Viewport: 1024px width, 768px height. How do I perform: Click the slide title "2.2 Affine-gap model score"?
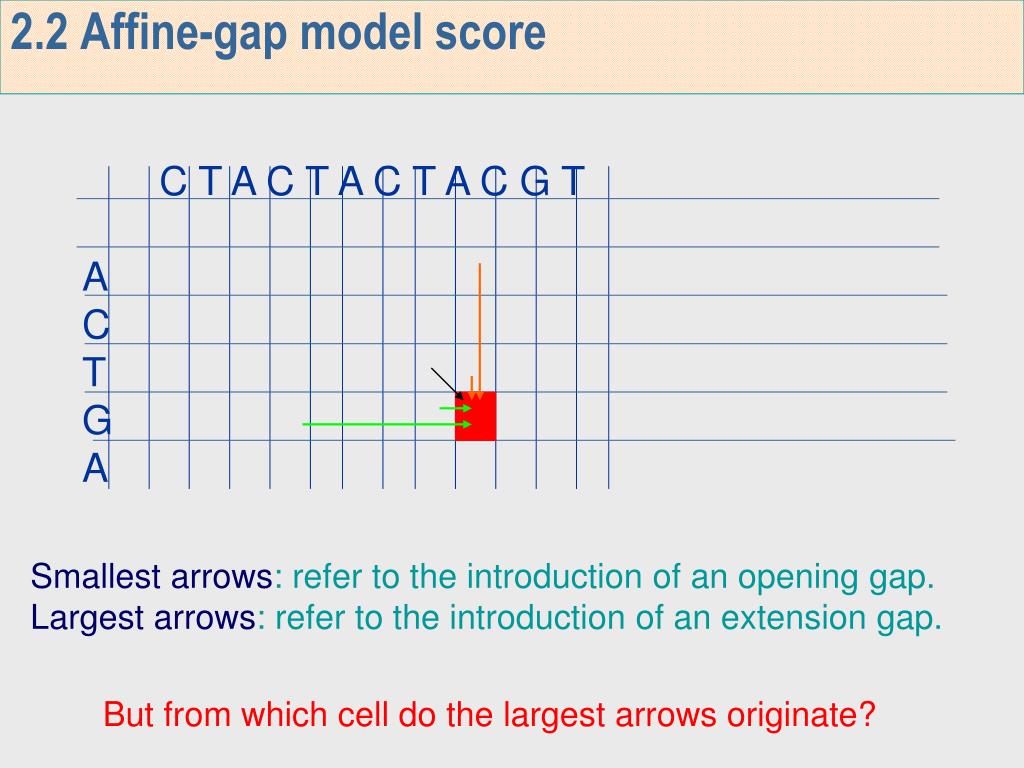click(278, 33)
